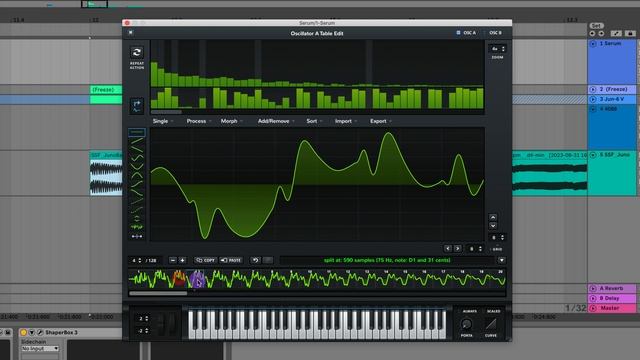
Task: Click the export-to-oscillator arrow icon below Repeat Action
Action: click(x=137, y=106)
